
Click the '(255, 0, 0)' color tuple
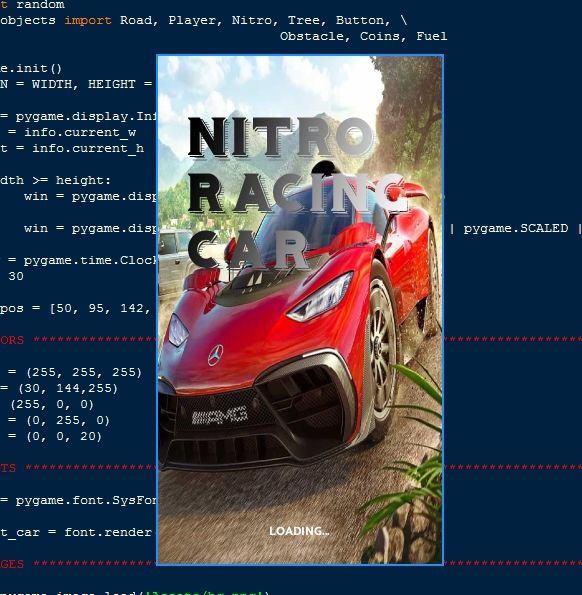[52, 405]
